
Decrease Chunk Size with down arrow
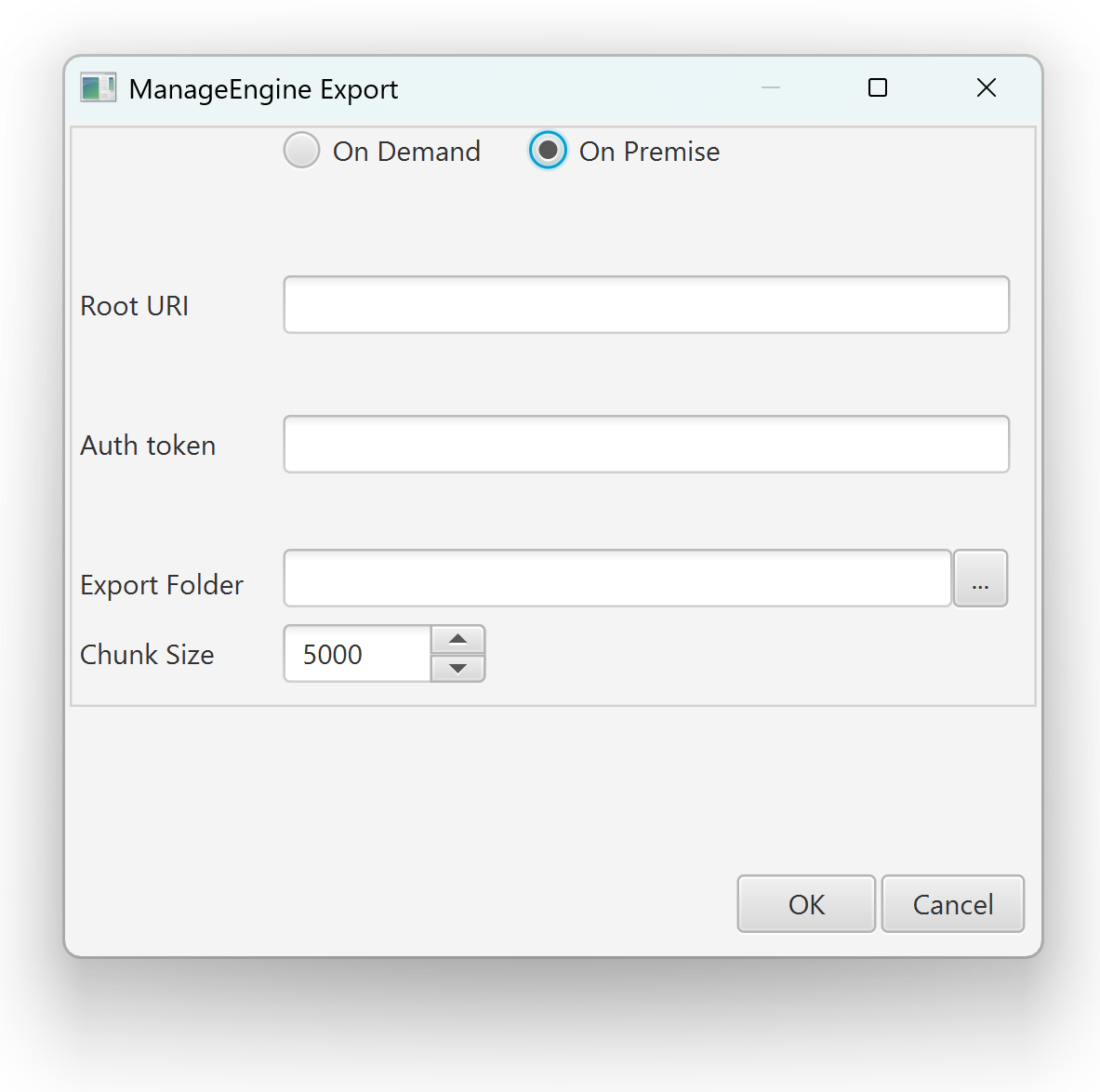coord(457,668)
